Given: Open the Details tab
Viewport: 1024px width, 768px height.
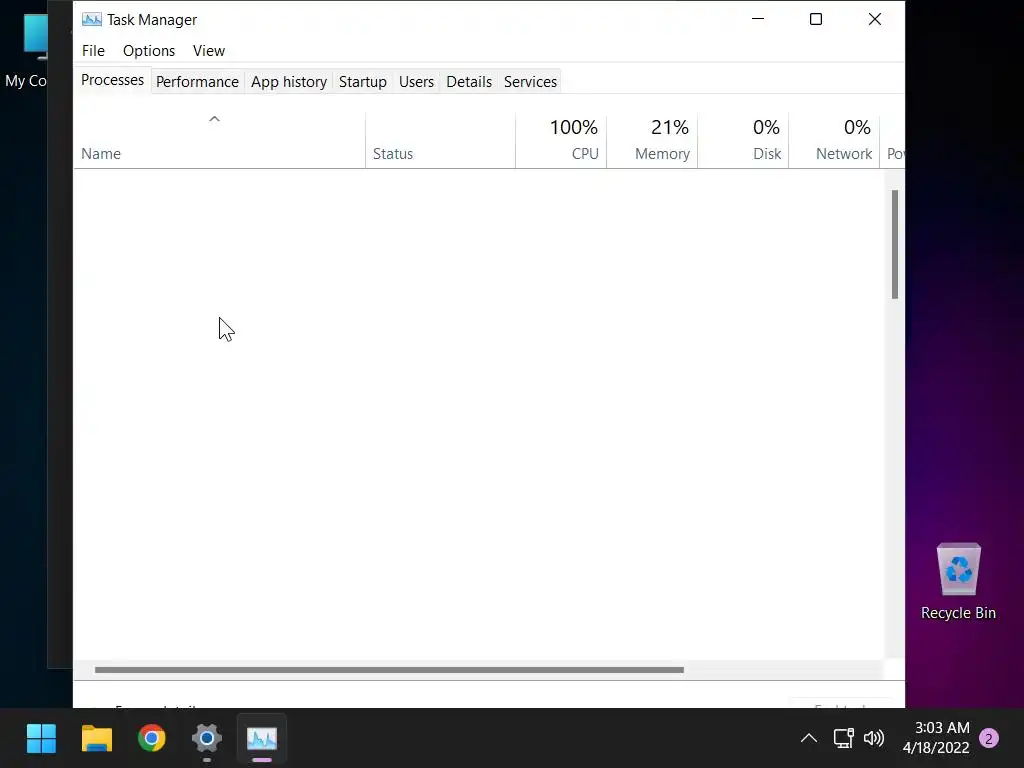Looking at the screenshot, I should [x=469, y=82].
